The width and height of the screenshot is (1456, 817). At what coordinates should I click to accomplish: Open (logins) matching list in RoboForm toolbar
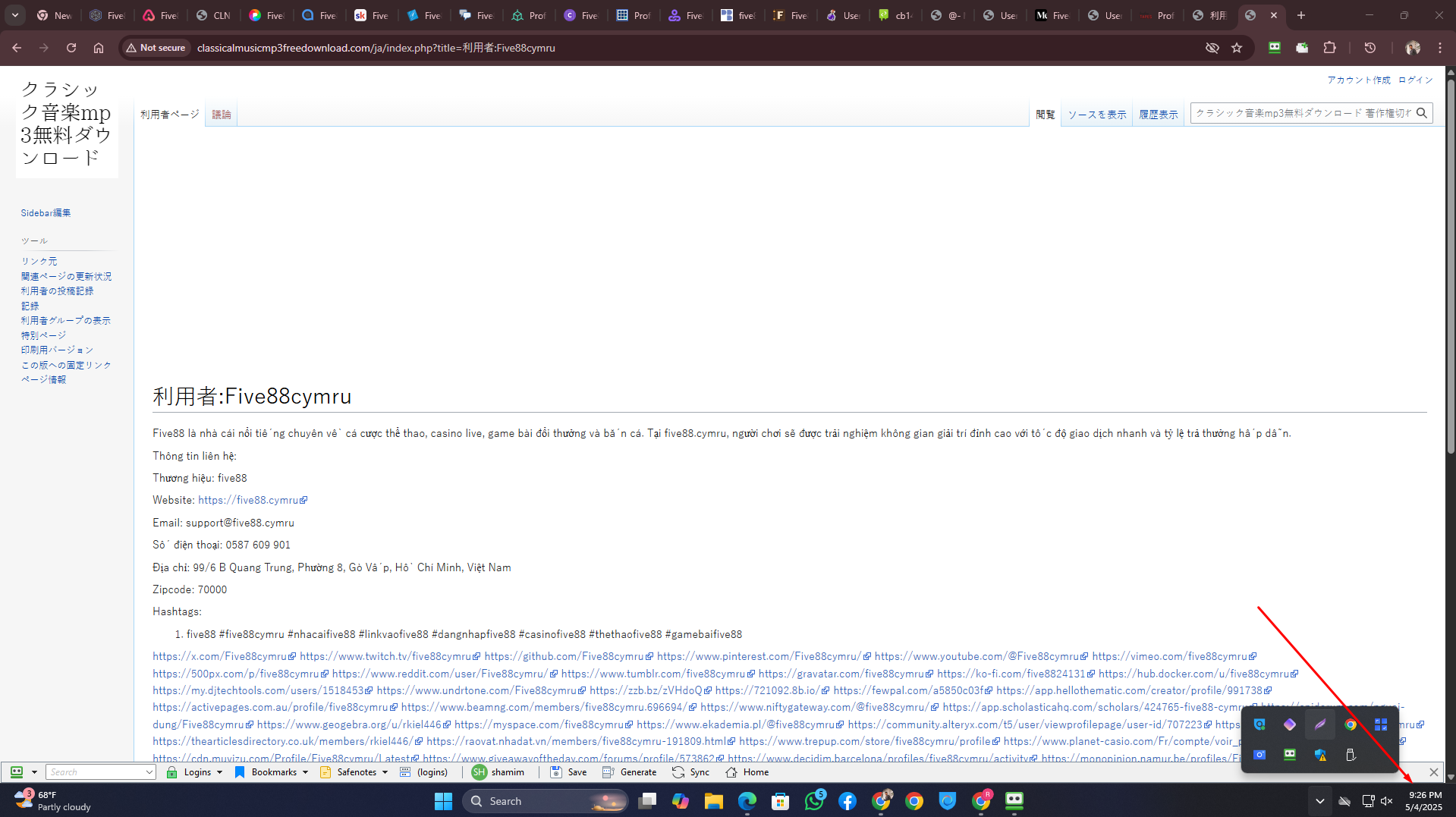point(424,772)
